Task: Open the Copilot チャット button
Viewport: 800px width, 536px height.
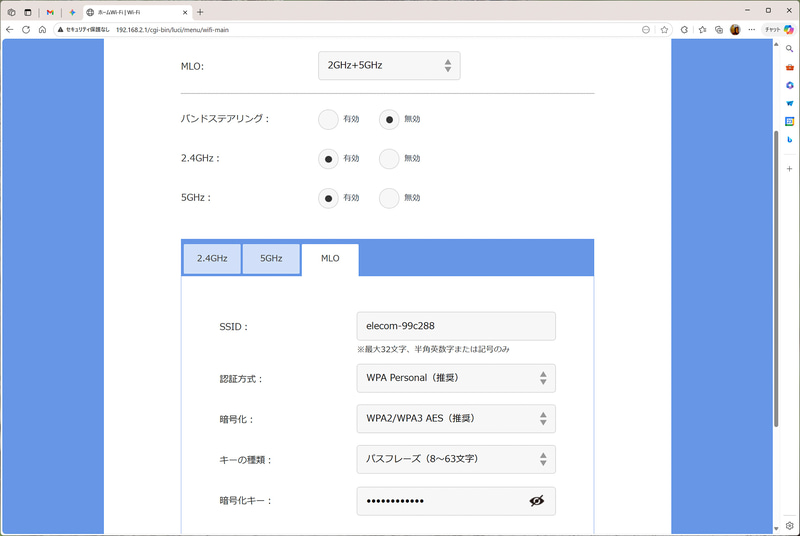Action: [x=780, y=30]
